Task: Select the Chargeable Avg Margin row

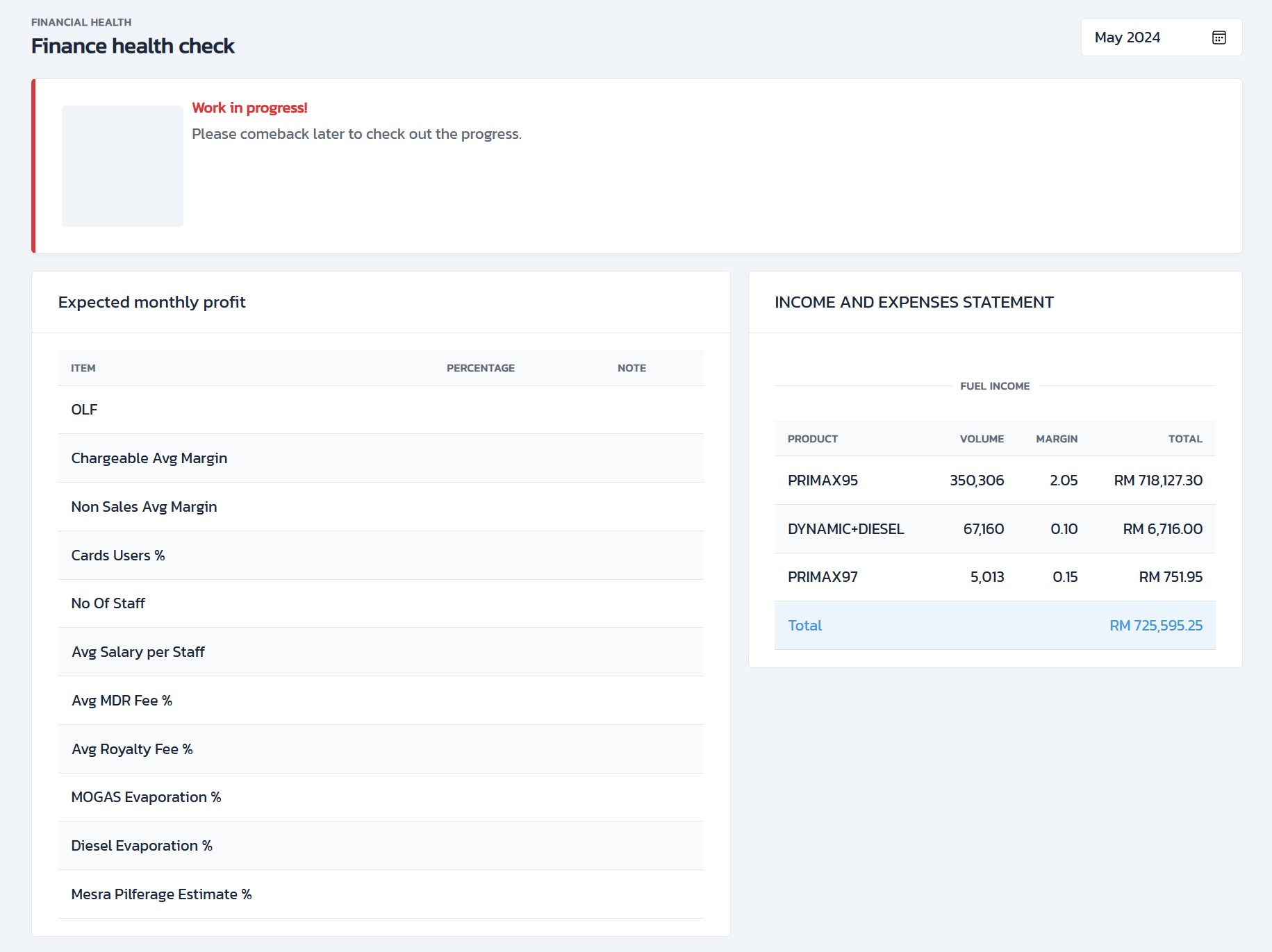Action: click(380, 458)
